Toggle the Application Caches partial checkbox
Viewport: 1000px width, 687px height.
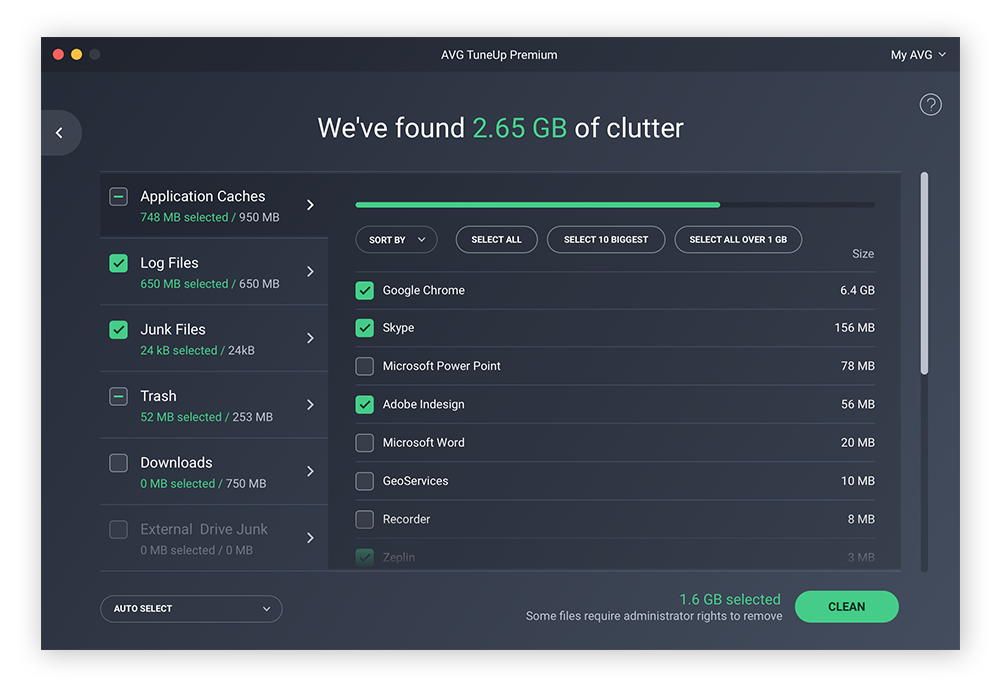[118, 196]
